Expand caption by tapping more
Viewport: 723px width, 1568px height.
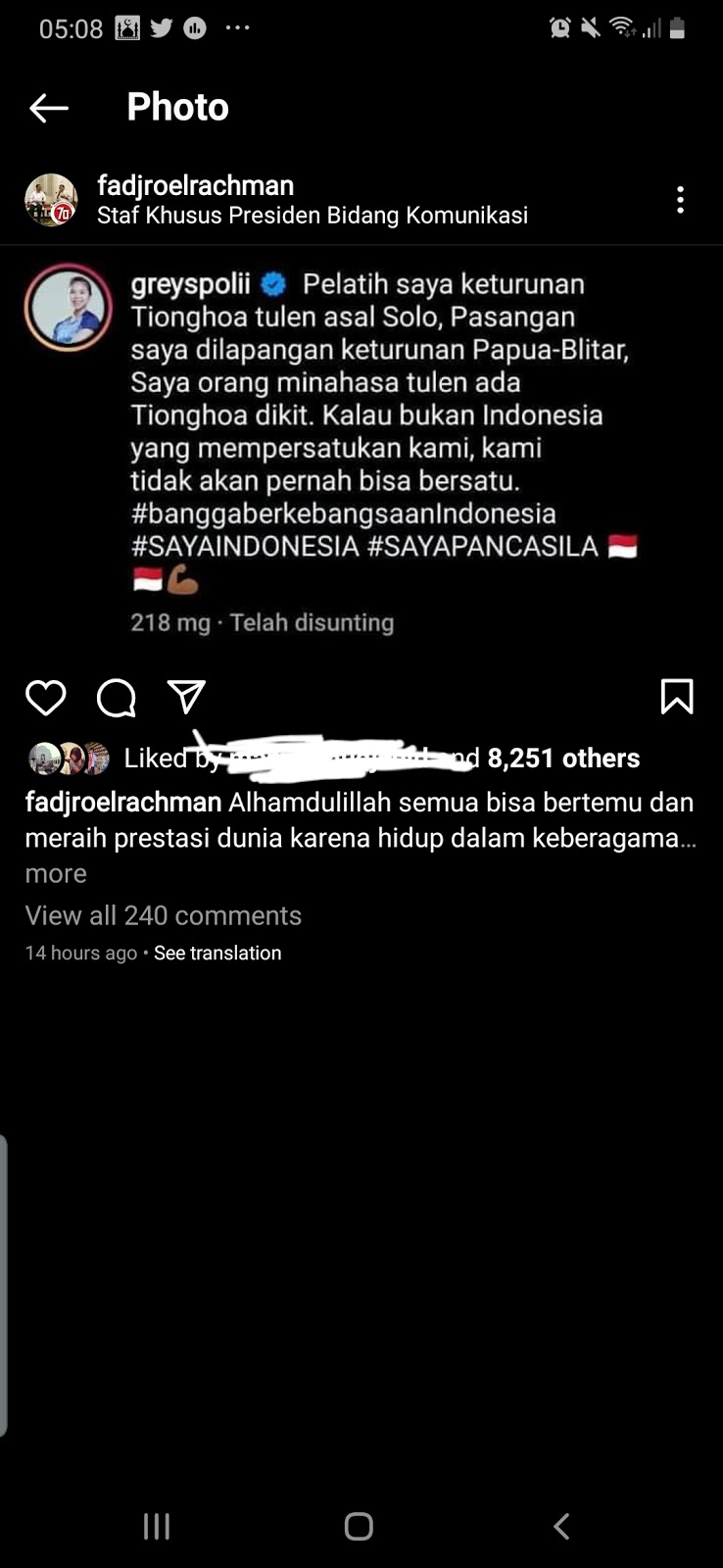coord(56,873)
